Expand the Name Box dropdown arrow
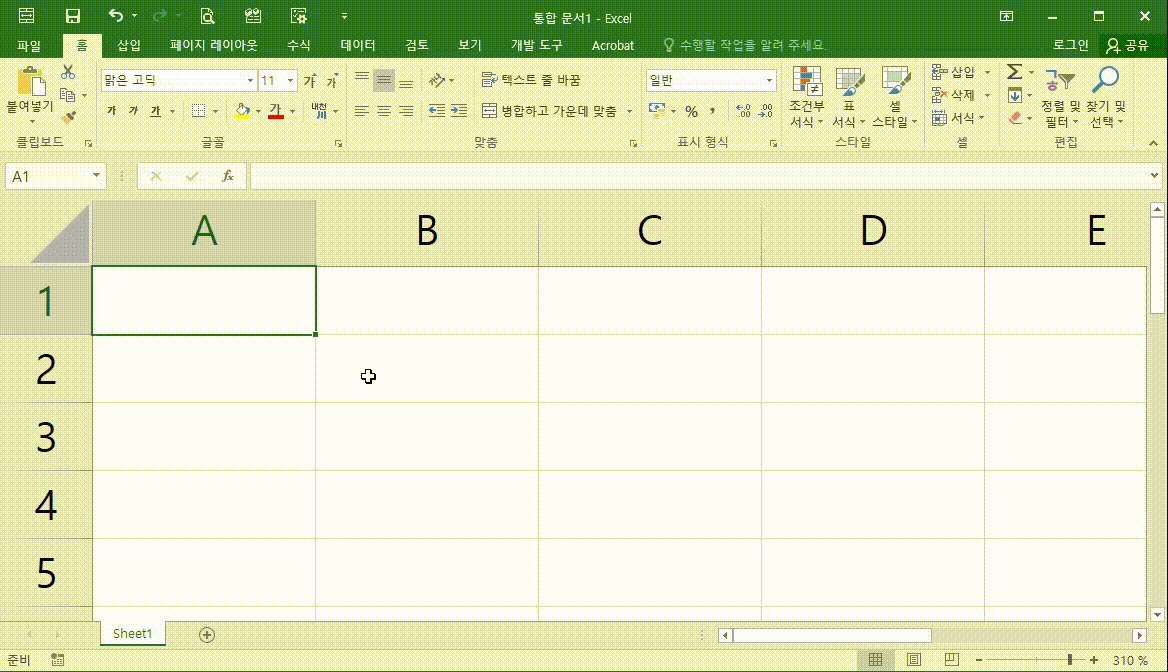This screenshot has height=672, width=1168. pyautogui.click(x=96, y=176)
